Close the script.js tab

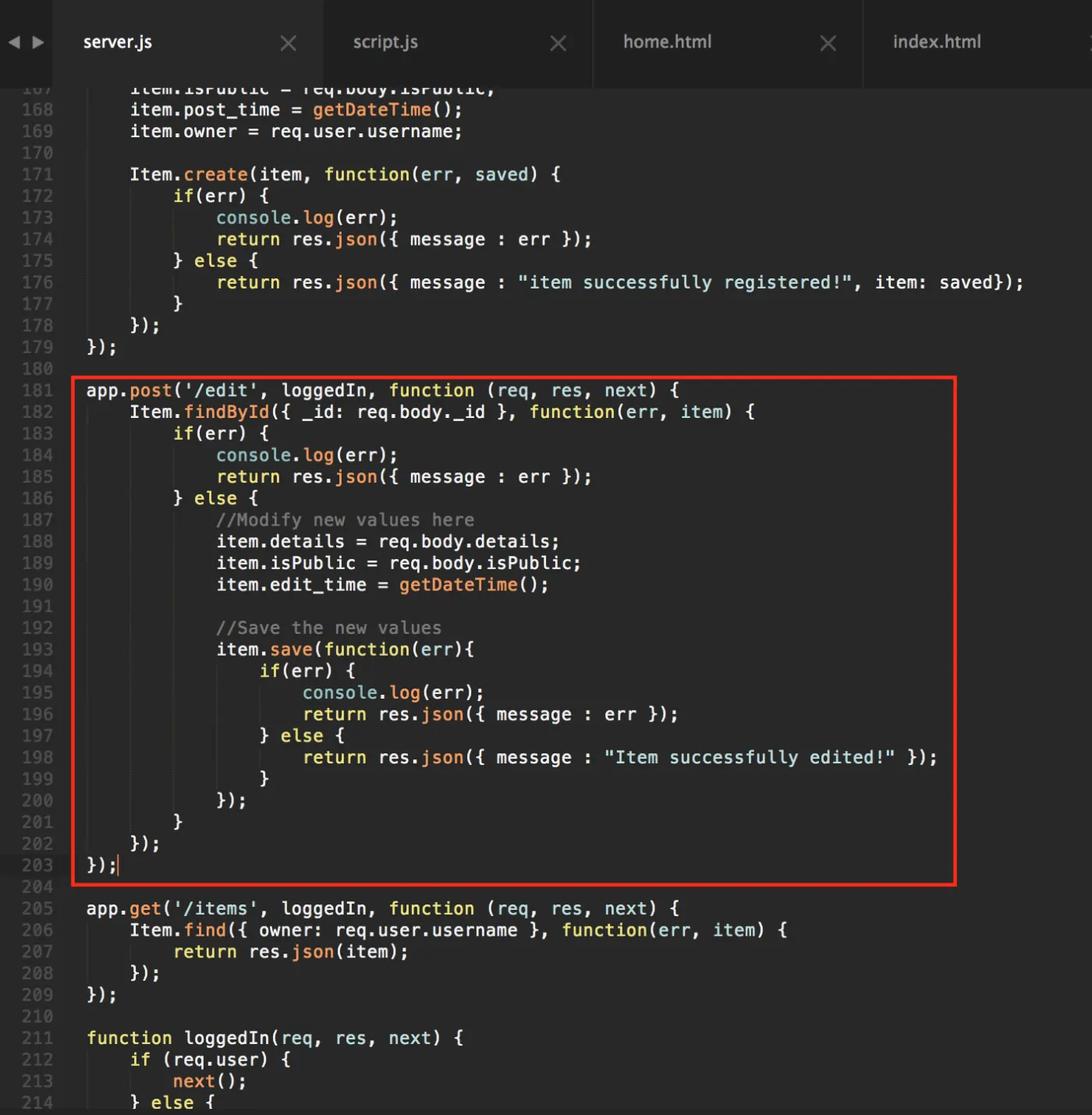click(558, 44)
